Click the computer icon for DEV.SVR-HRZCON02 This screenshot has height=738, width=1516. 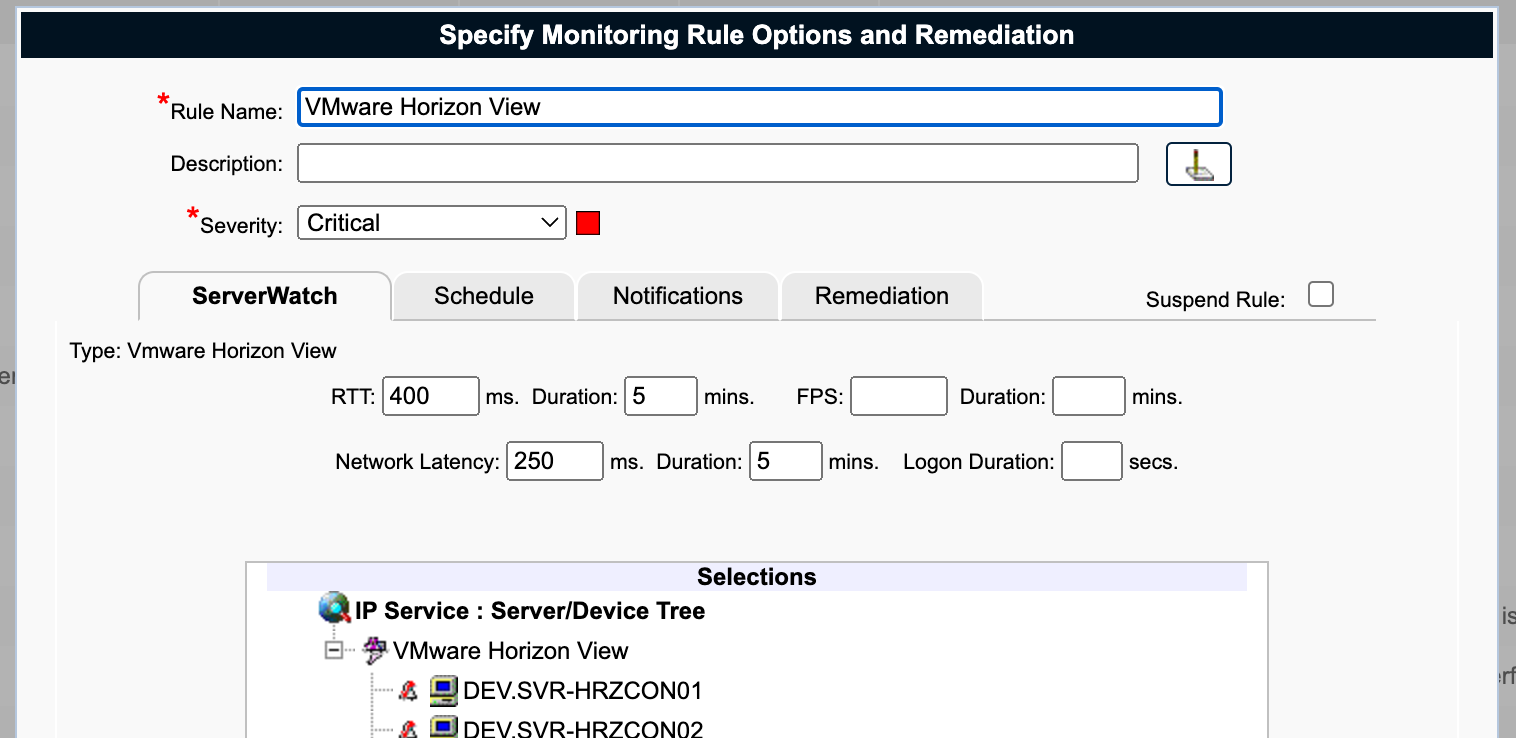click(444, 728)
